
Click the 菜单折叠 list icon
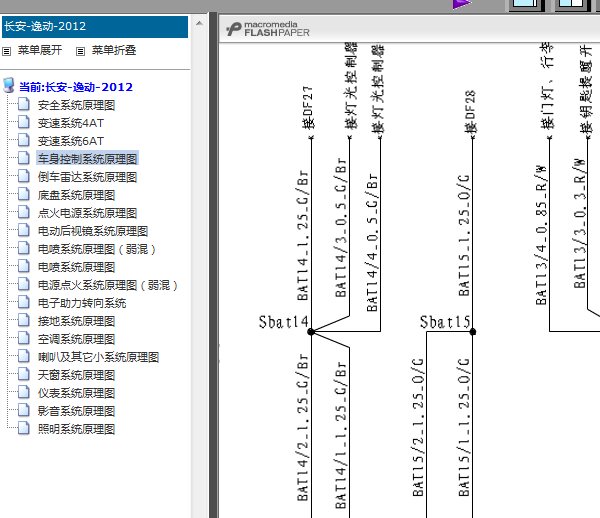click(x=80, y=51)
